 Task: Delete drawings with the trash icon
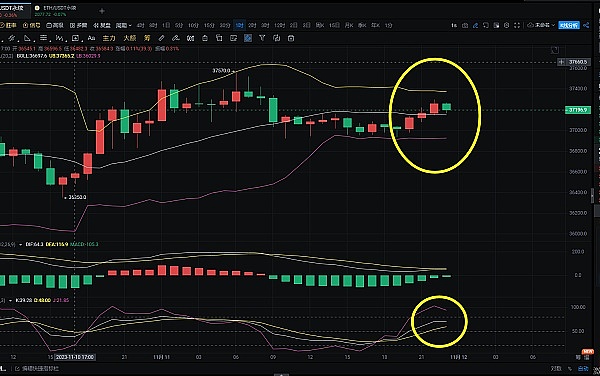(291, 38)
